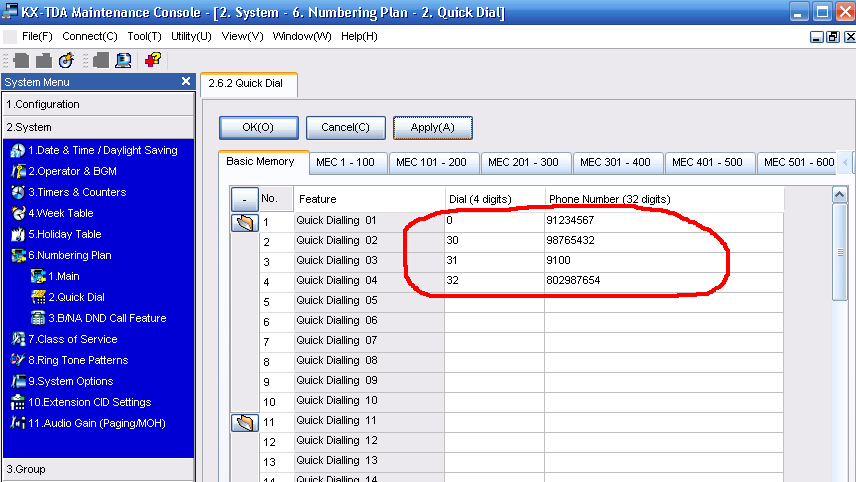Image resolution: width=856 pixels, height=482 pixels.
Task: Open the View(V) menu
Action: click(x=242, y=37)
